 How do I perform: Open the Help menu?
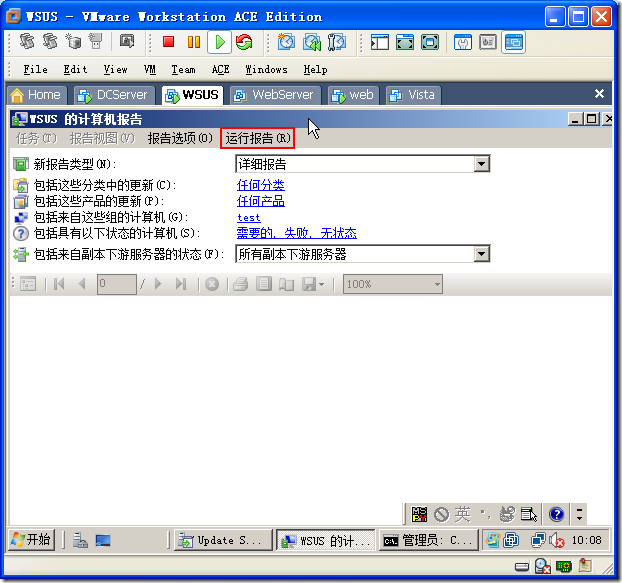315,70
